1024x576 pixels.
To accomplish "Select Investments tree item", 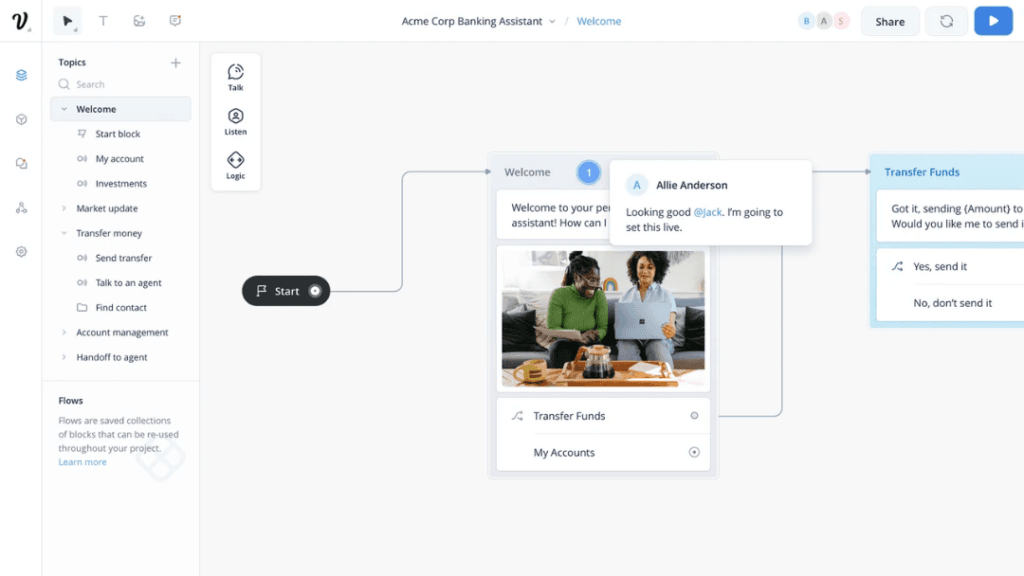I will (x=121, y=184).
